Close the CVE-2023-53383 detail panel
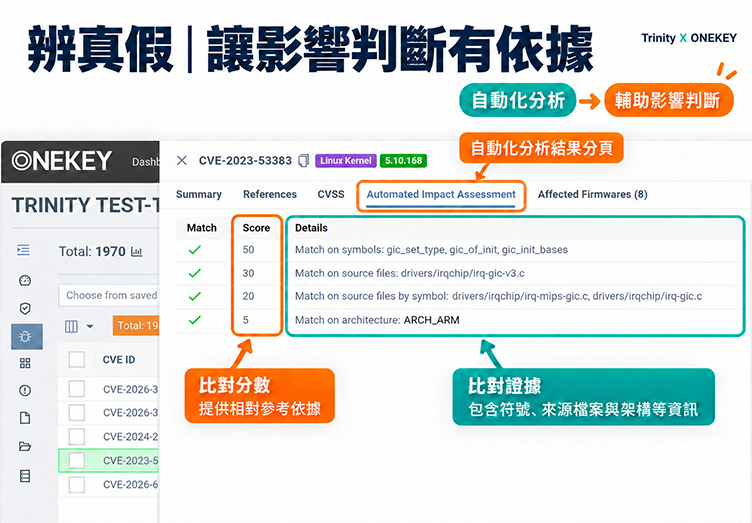This screenshot has height=523, width=752. point(182,160)
